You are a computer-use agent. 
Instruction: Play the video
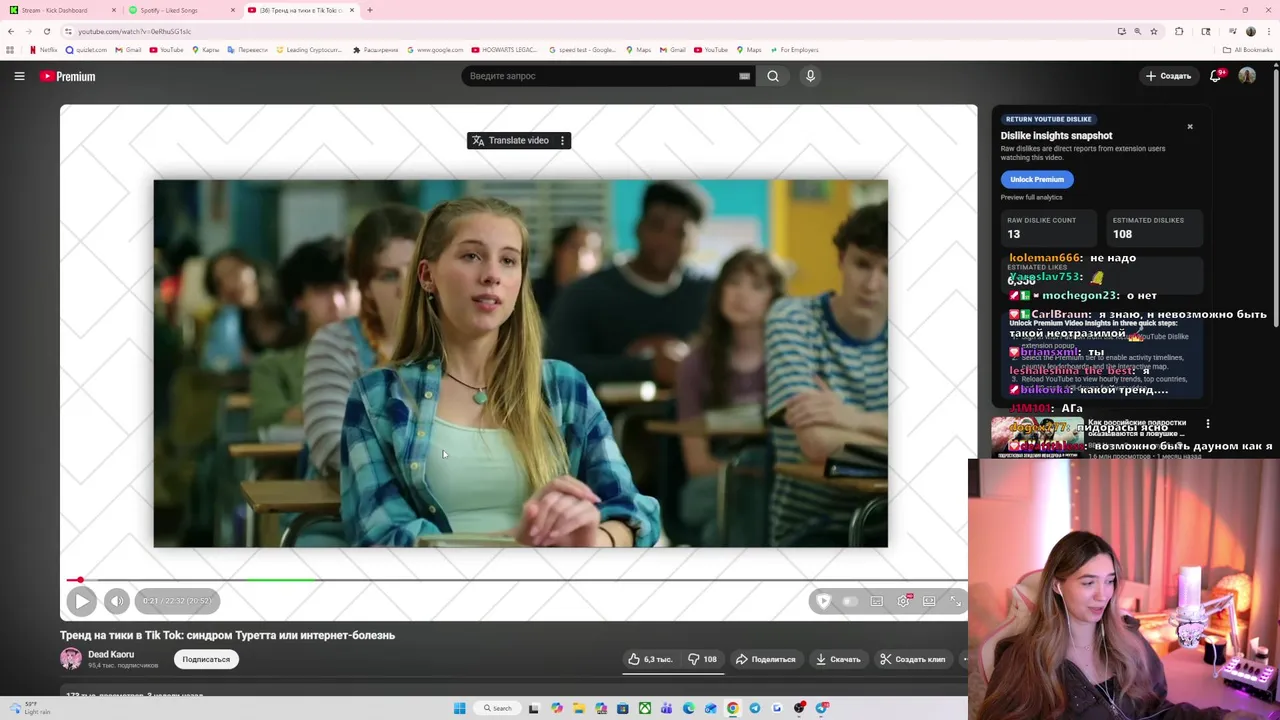point(82,601)
